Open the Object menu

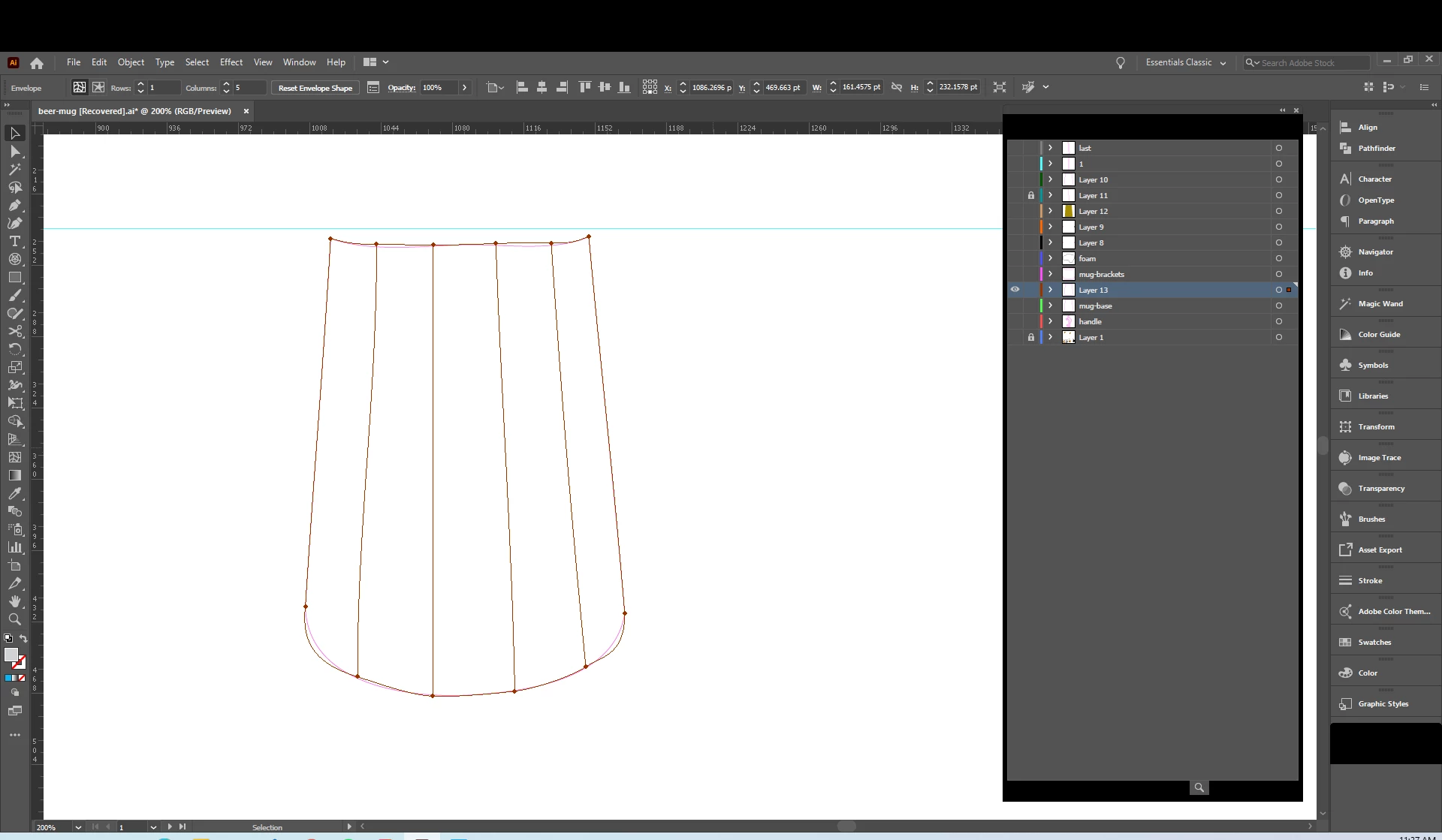coord(131,62)
